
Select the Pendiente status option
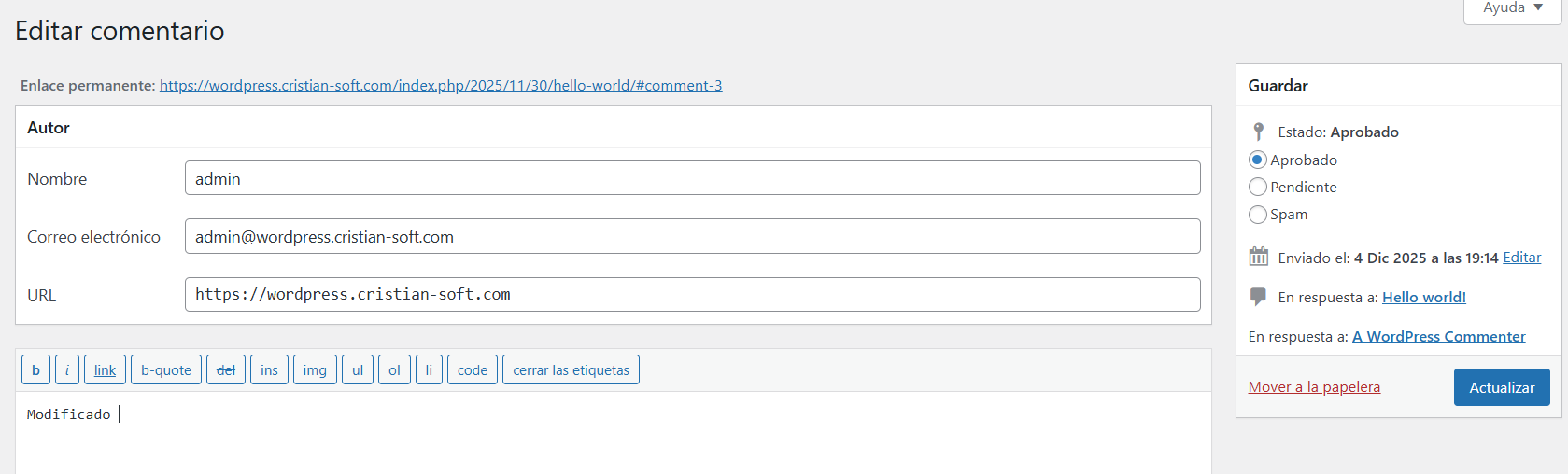pos(1258,187)
